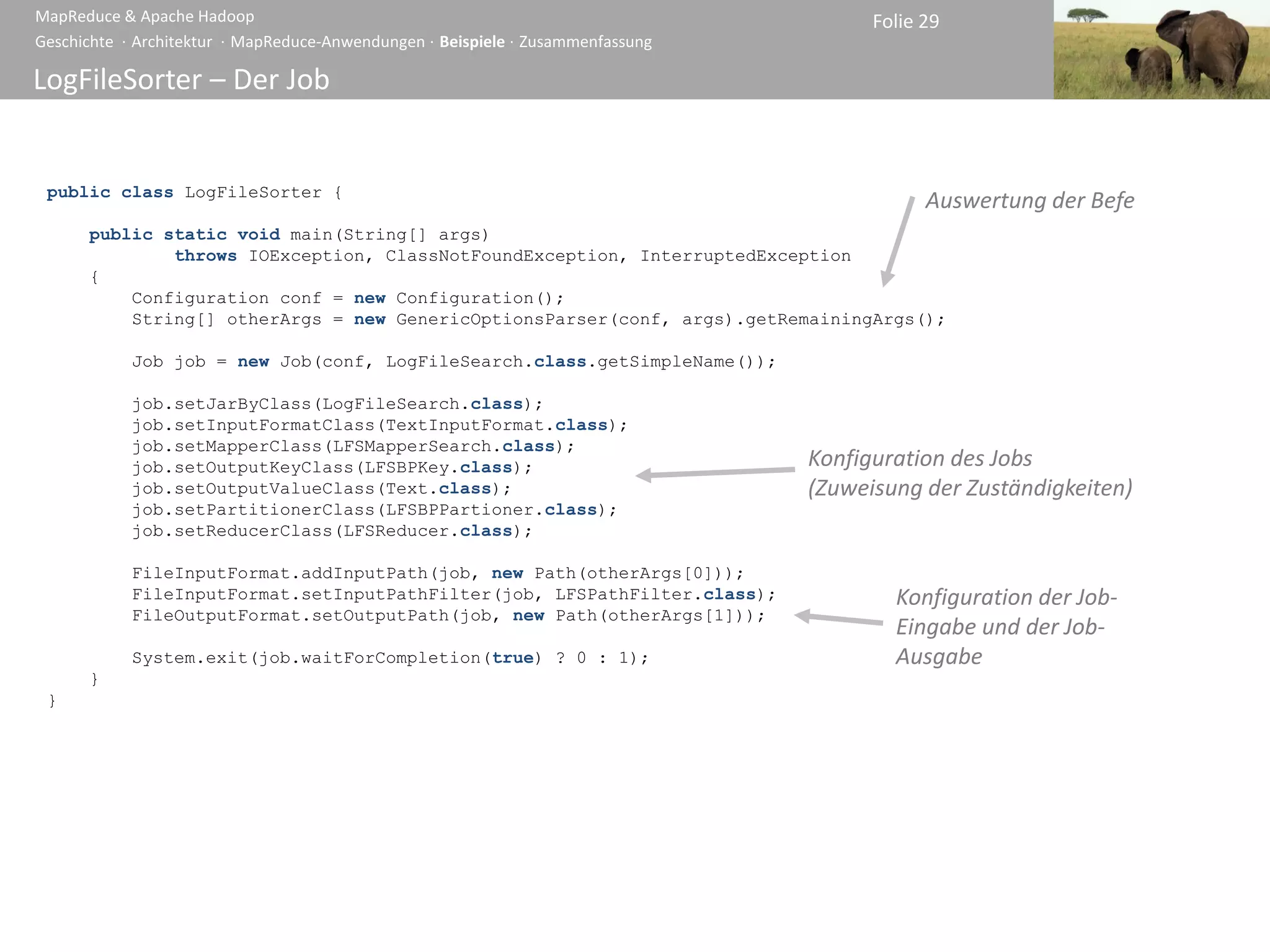Screen dimensions: 1270x952
Task: Click the 'job.setPartitionerClass(LFSBPPartioner.class);' line
Action: click(x=375, y=509)
